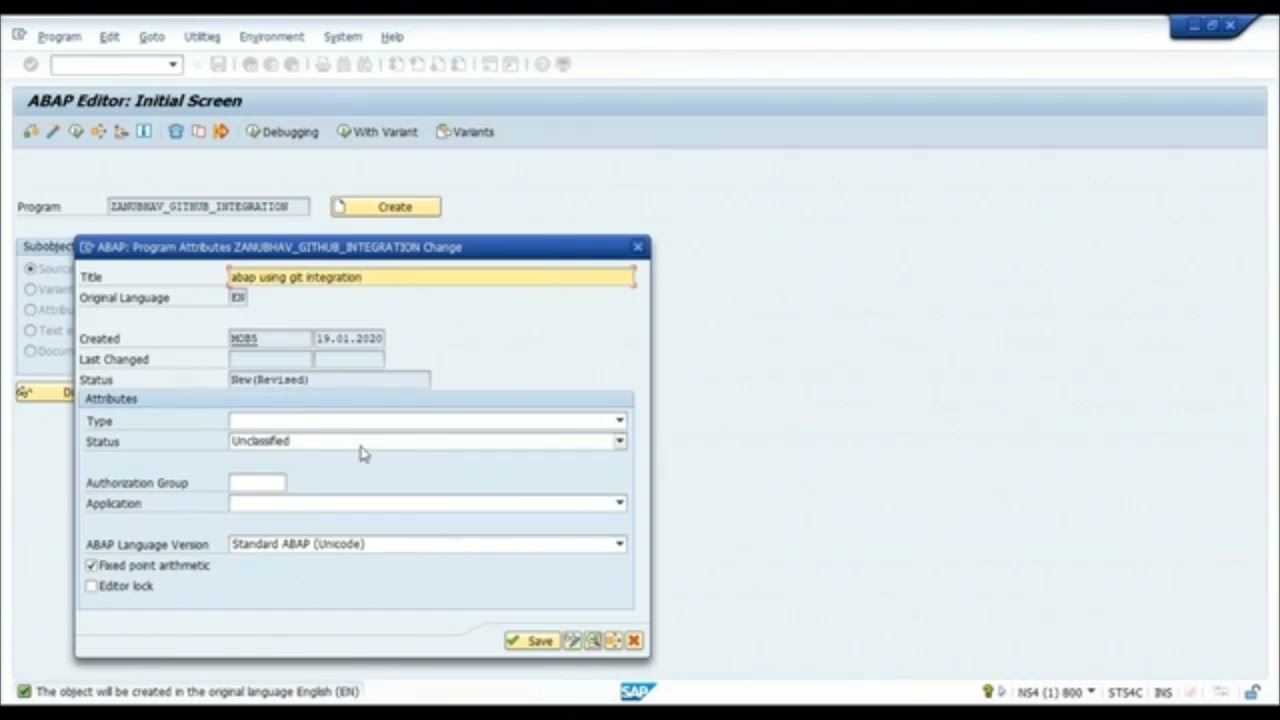Click the STS4C status bar entry
This screenshot has height=720, width=1280.
[x=1125, y=692]
